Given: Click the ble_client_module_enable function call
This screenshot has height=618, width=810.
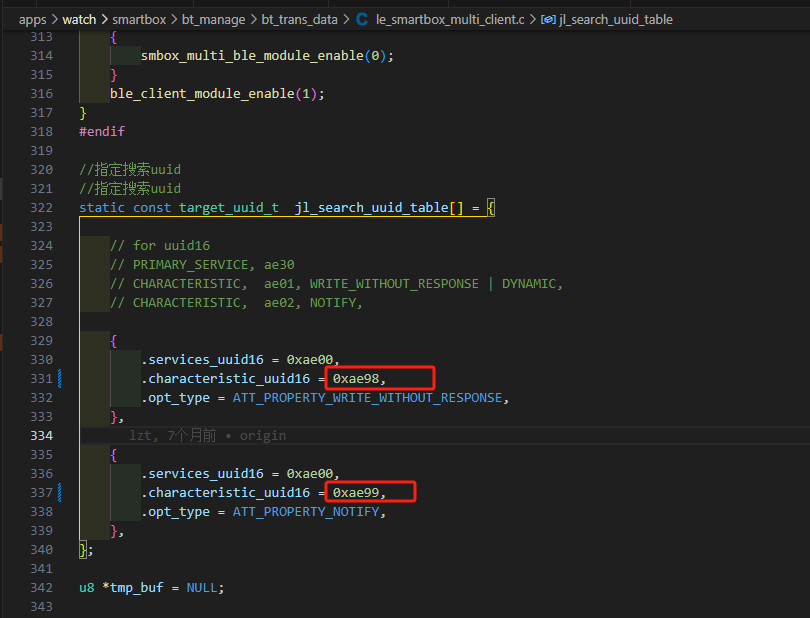Looking at the screenshot, I should [x=202, y=94].
